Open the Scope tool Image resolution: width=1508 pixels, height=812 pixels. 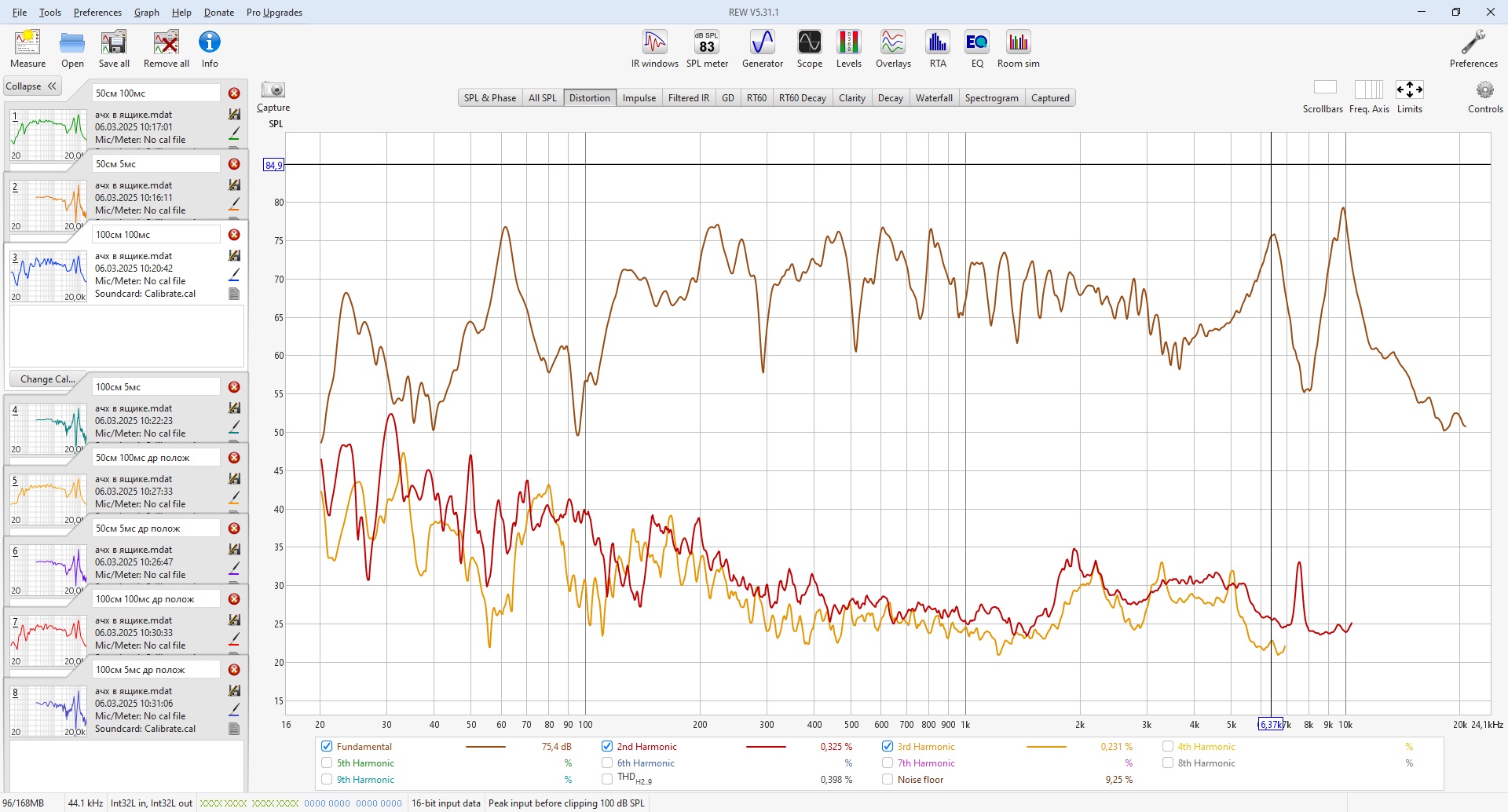(x=810, y=49)
